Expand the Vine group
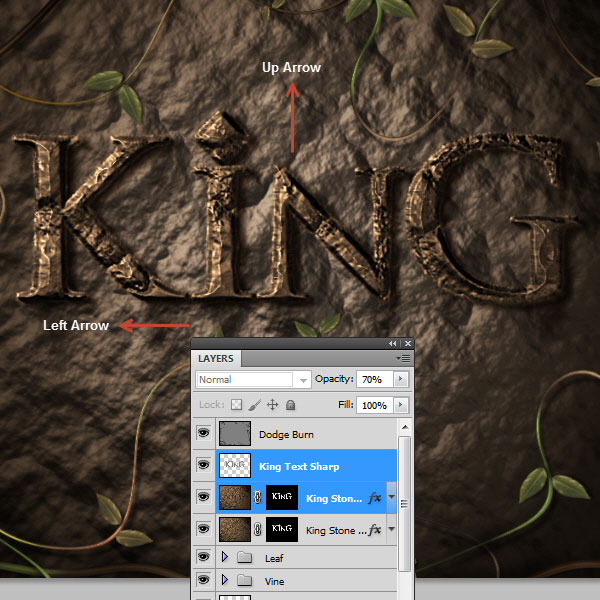Image resolution: width=600 pixels, height=600 pixels. click(x=225, y=580)
